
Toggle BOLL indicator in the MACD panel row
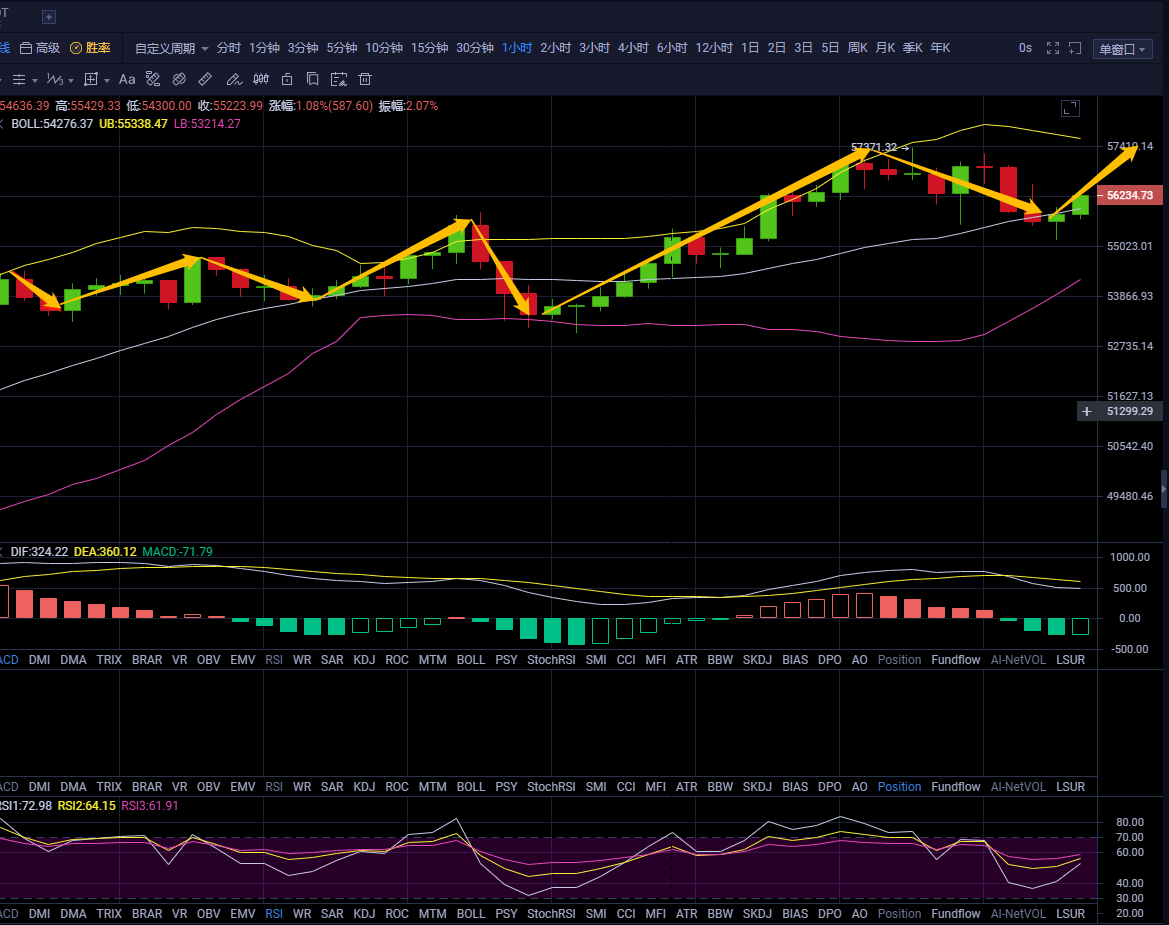point(470,660)
